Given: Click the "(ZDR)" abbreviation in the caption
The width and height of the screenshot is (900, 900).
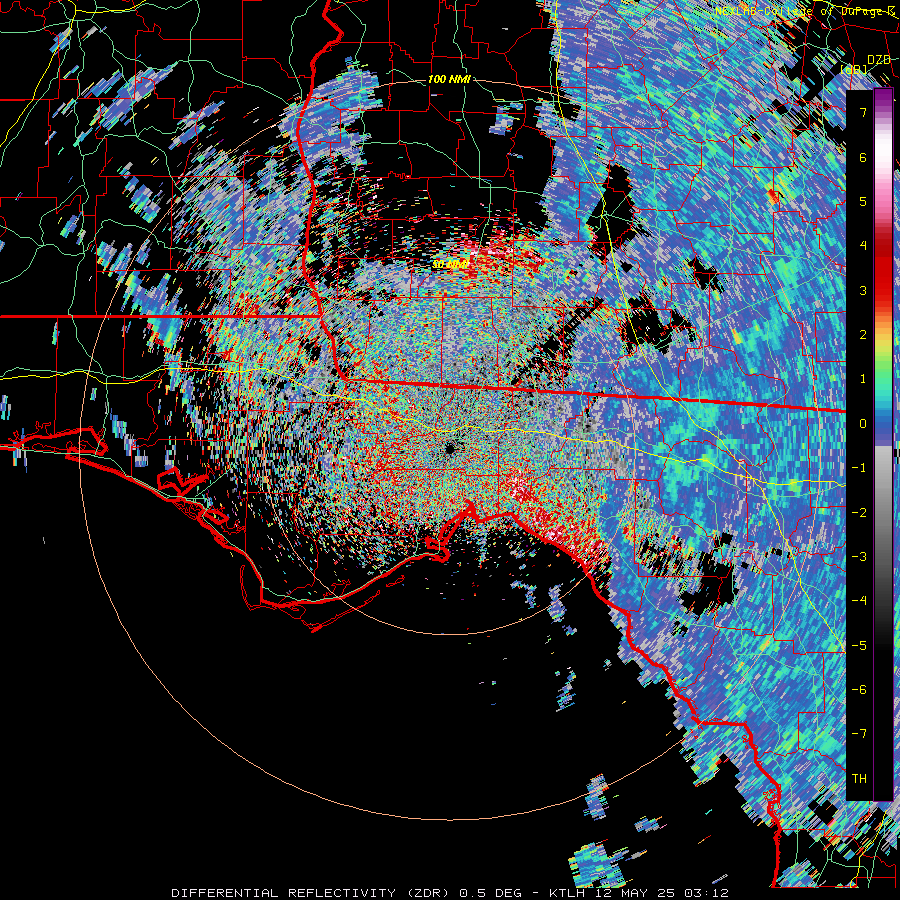Looking at the screenshot, I should click(428, 893).
